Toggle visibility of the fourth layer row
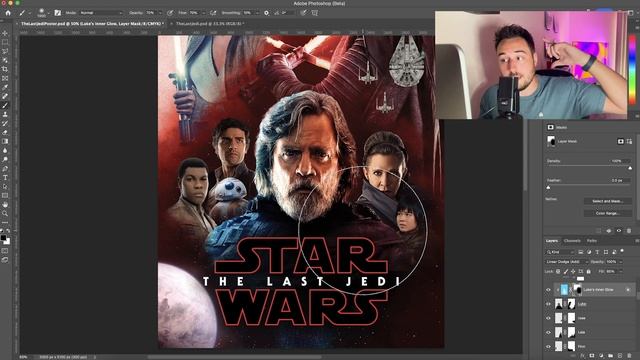 click(x=548, y=332)
